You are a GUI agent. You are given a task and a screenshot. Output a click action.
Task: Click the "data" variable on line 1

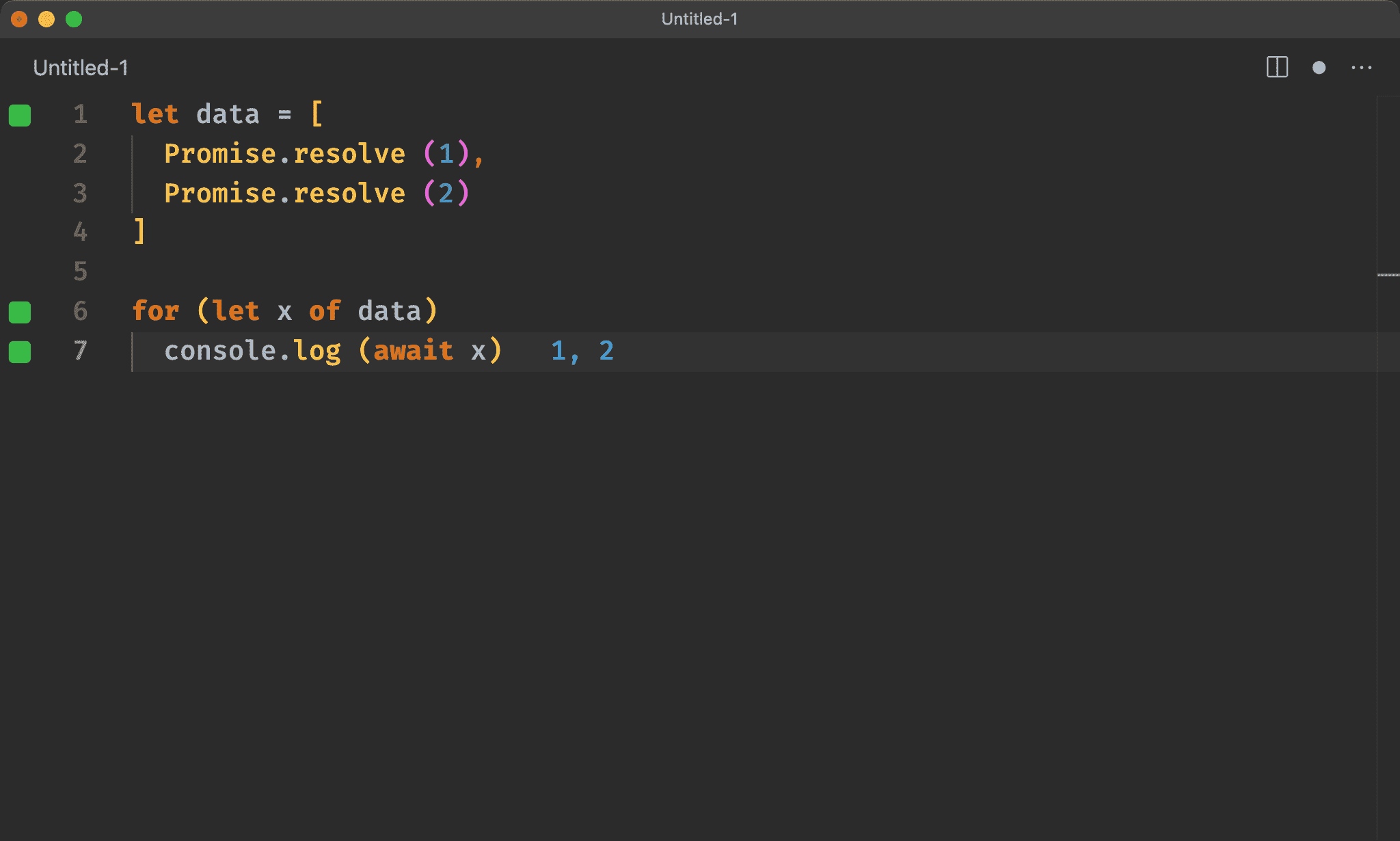[228, 114]
